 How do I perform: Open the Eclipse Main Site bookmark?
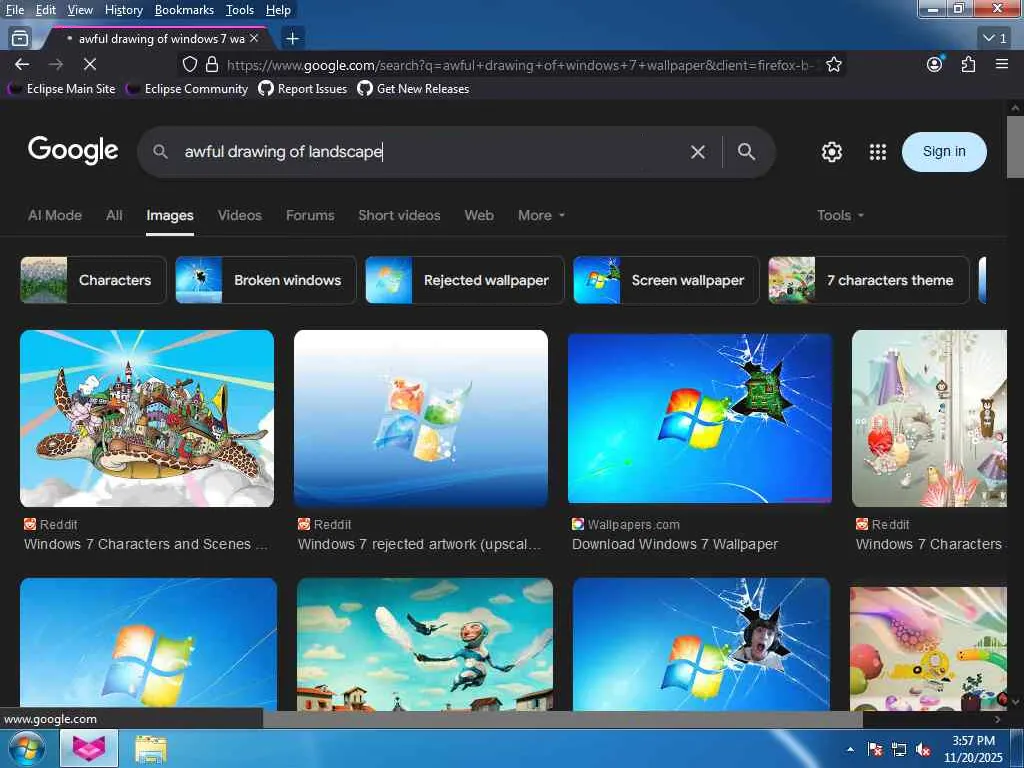tap(61, 89)
